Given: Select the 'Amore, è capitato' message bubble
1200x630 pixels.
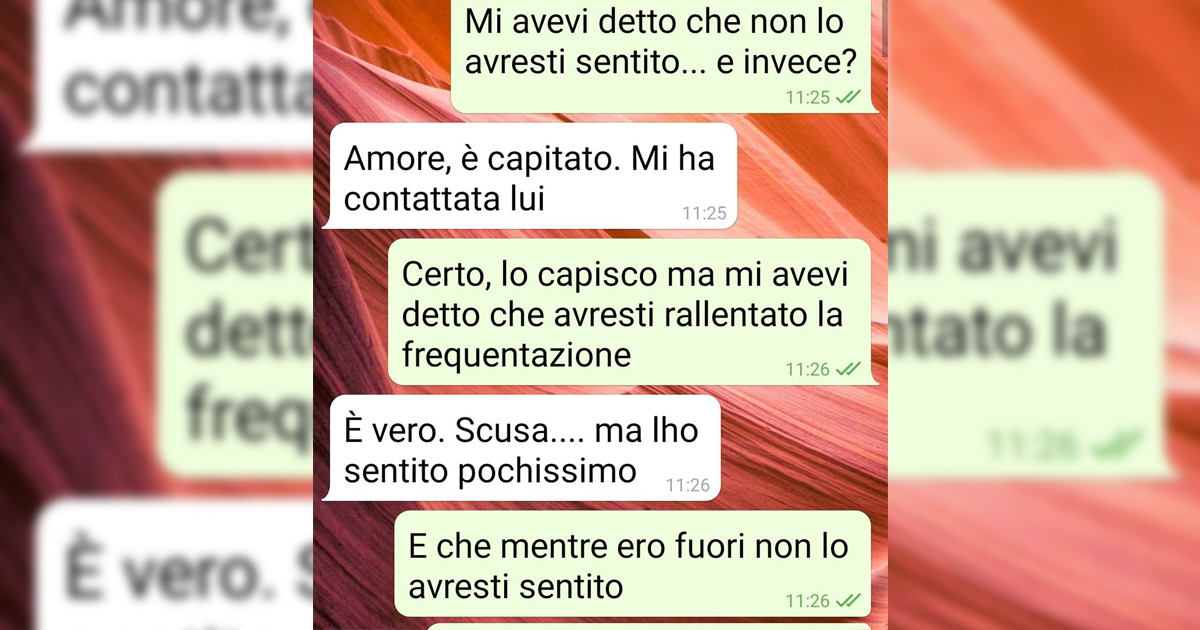Looking at the screenshot, I should [532, 176].
